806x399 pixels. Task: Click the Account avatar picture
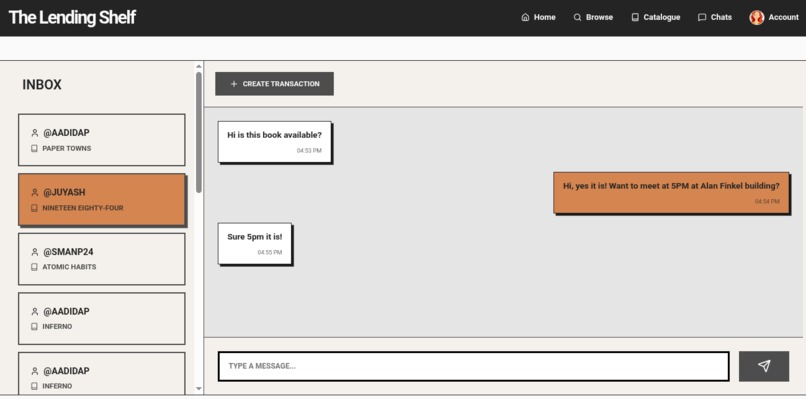click(x=757, y=17)
